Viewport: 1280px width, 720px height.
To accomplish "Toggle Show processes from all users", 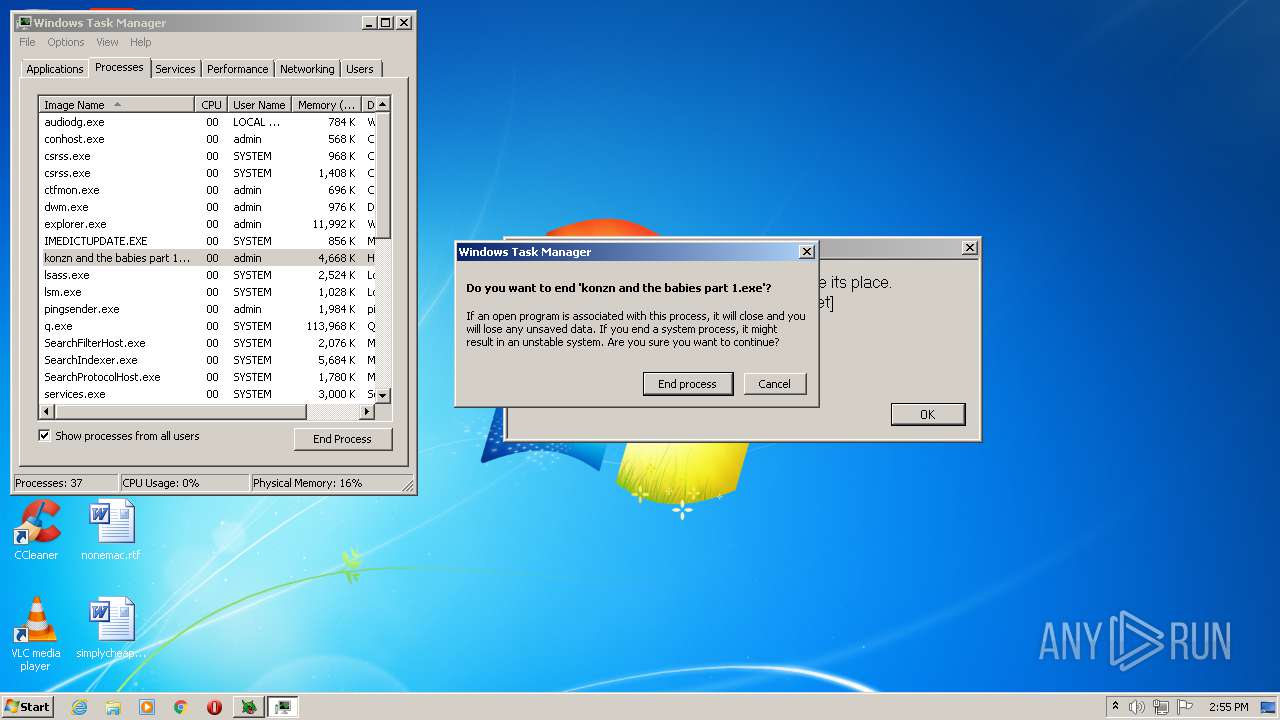I will tap(44, 435).
